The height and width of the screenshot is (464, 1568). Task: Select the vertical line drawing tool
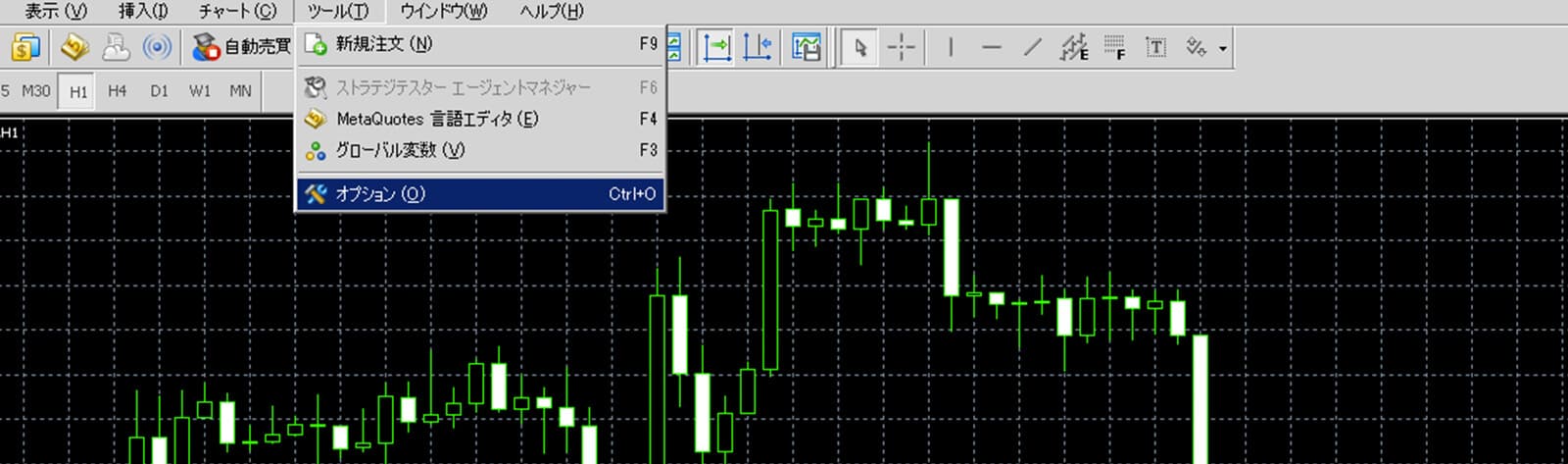tap(950, 47)
